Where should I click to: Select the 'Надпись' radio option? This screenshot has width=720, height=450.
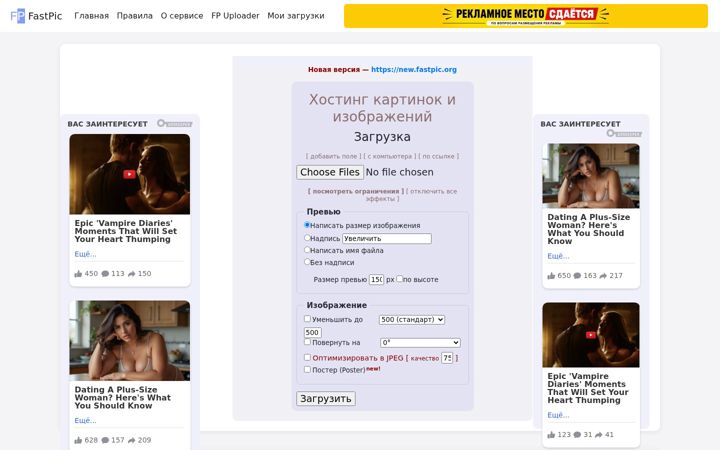coord(307,238)
